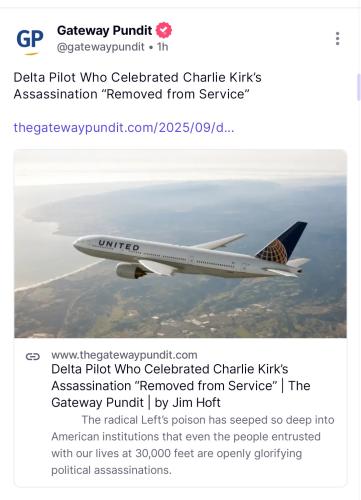The image size is (361, 500).
Task: Click the chain link icon in the preview card
Action: tap(33, 357)
